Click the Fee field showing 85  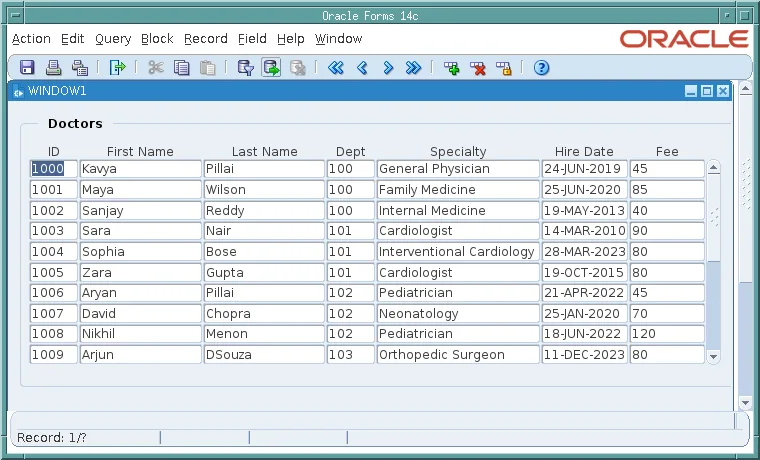tap(667, 190)
